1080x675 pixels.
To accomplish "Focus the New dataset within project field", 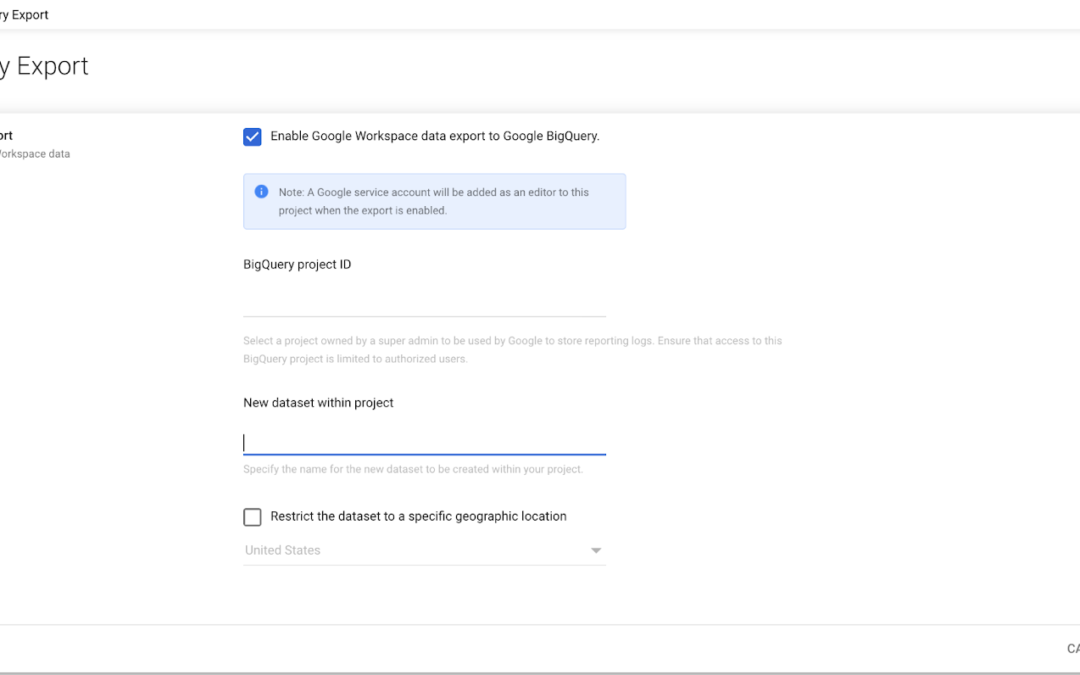I will (424, 442).
